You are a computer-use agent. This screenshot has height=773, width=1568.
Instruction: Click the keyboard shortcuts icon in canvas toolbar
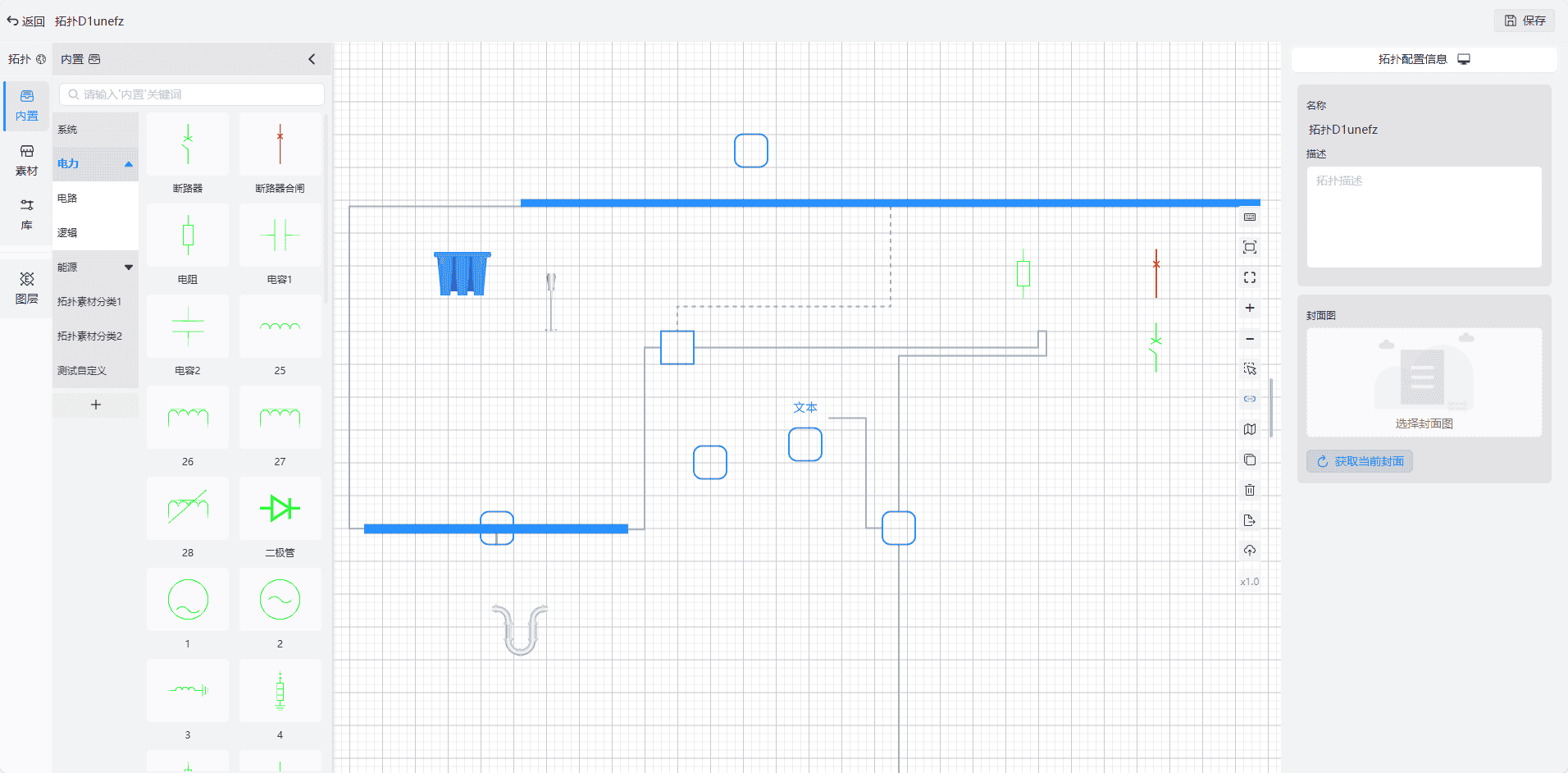1249,217
